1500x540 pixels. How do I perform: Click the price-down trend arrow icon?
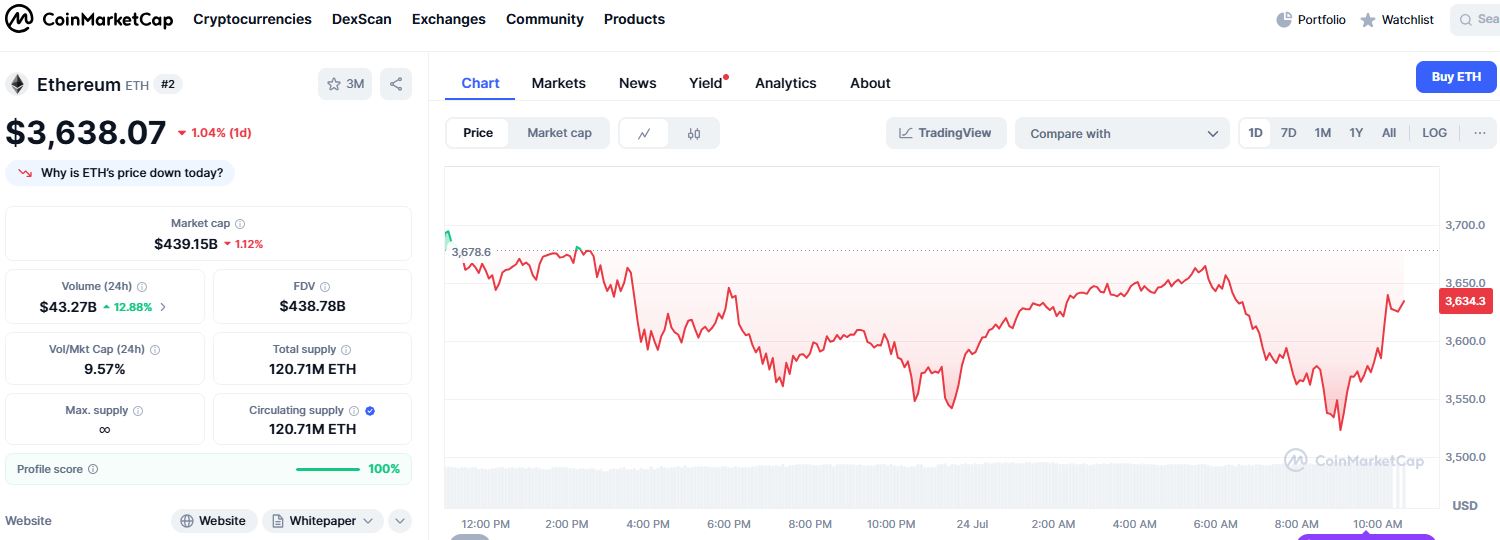click(x=25, y=173)
